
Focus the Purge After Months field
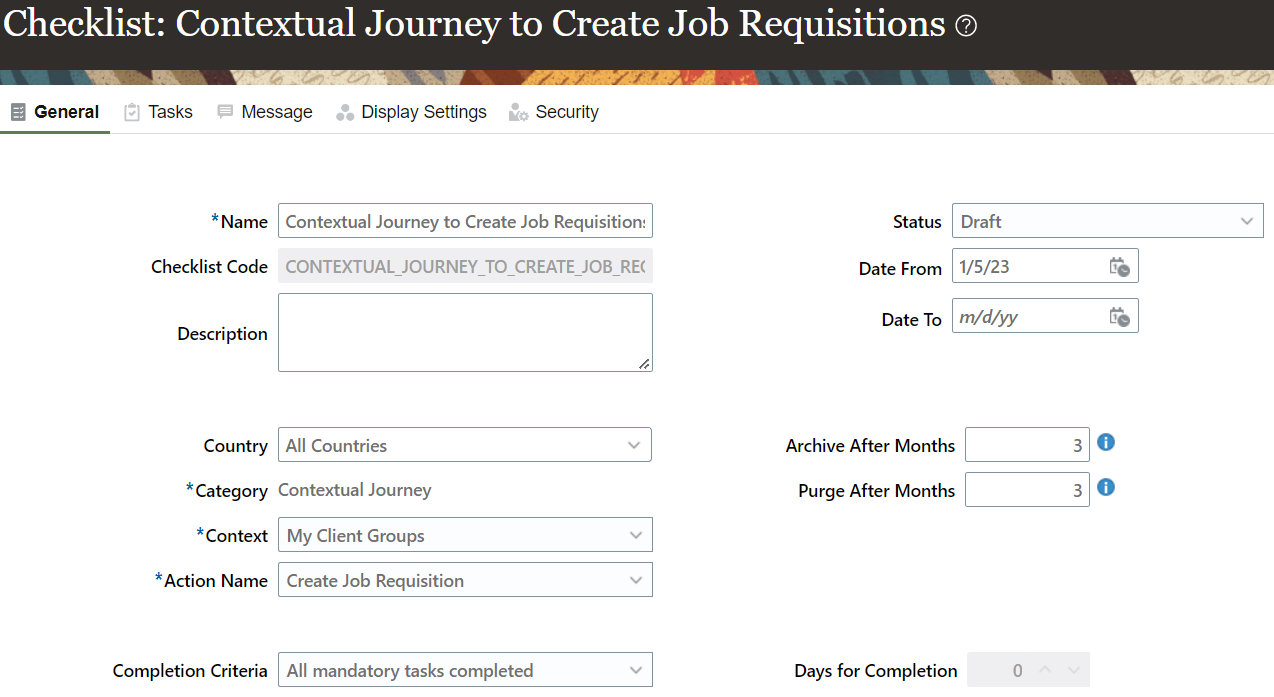(x=1026, y=490)
